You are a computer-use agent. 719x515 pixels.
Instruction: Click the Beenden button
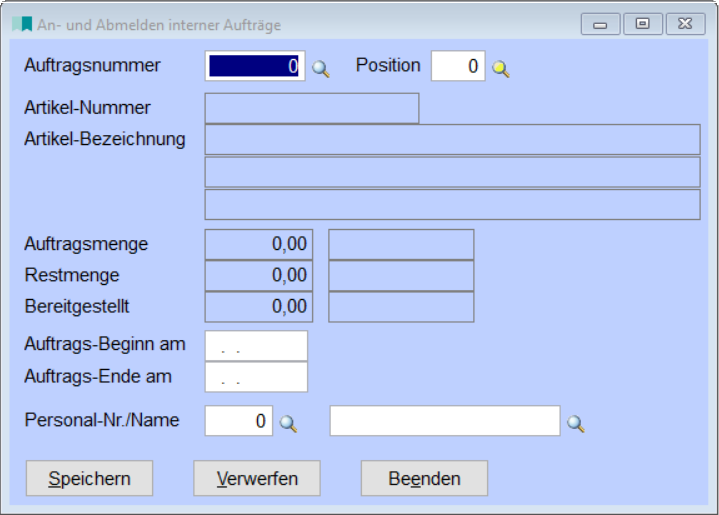[x=424, y=479]
